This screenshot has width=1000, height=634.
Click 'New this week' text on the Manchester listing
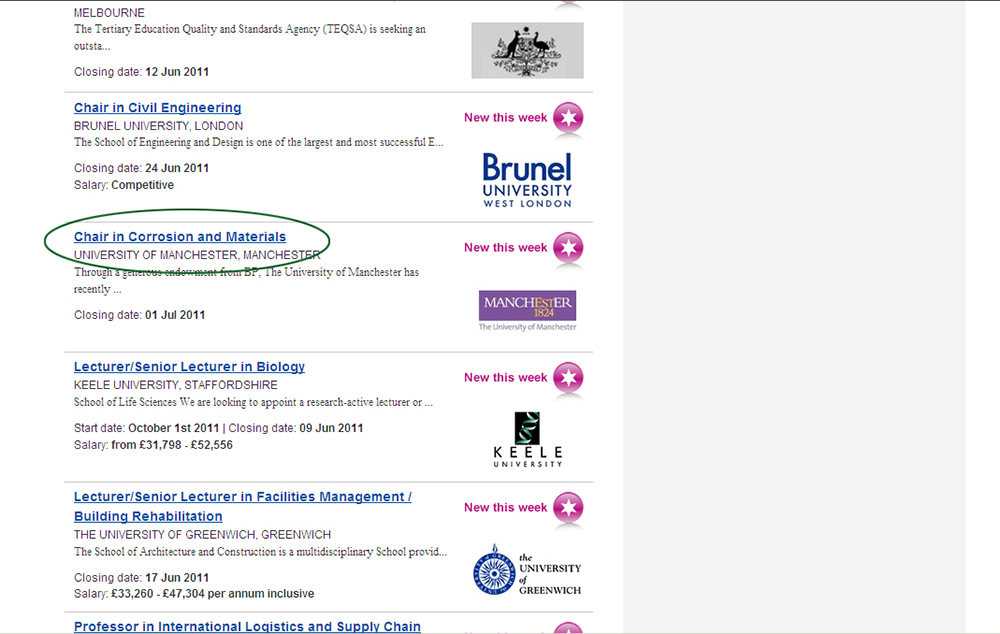tap(505, 248)
